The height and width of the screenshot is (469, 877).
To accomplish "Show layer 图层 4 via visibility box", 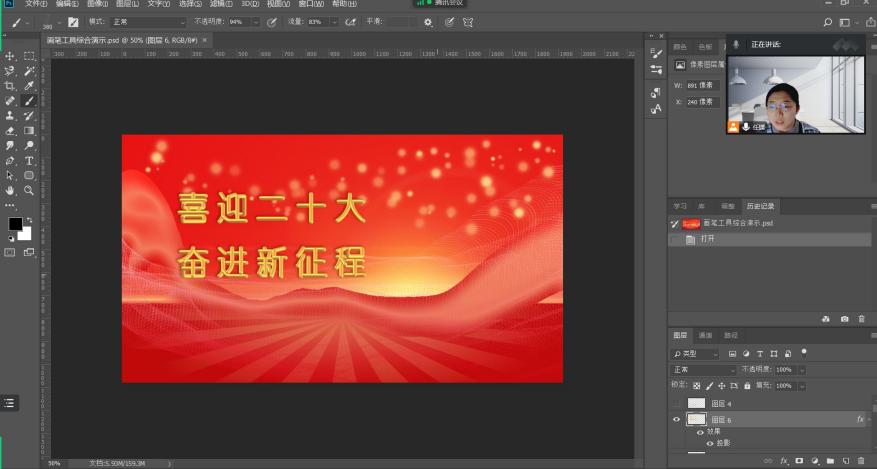I will (x=677, y=403).
